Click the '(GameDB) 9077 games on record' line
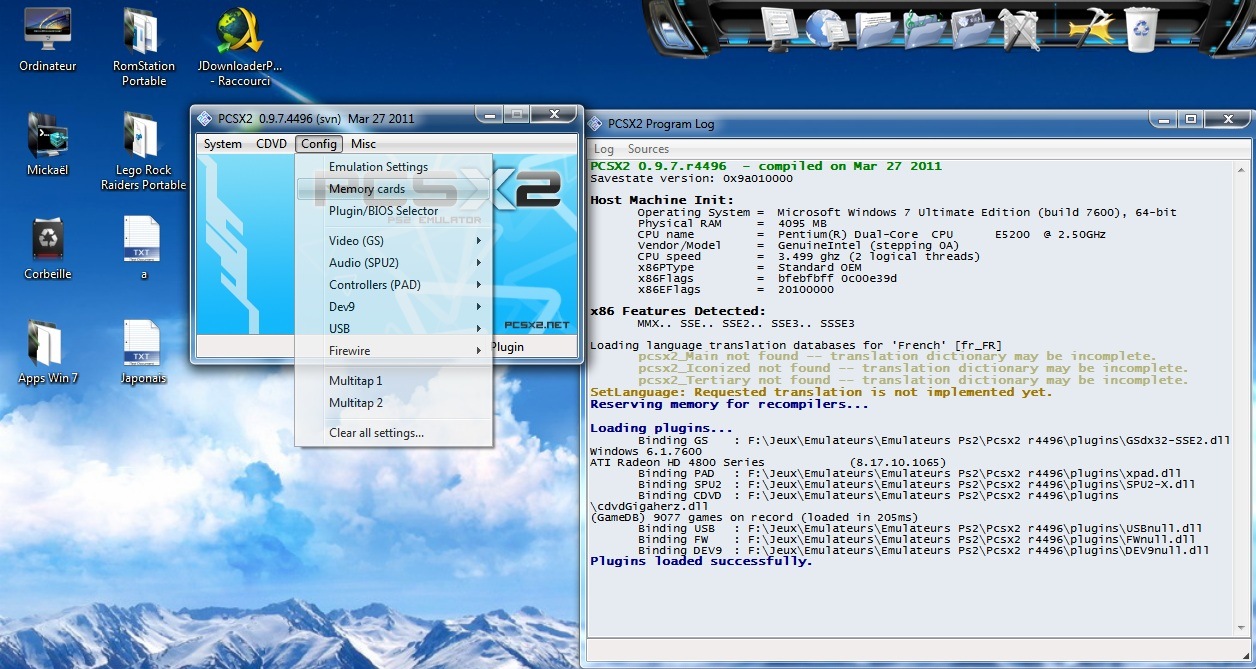 pyautogui.click(x=754, y=517)
